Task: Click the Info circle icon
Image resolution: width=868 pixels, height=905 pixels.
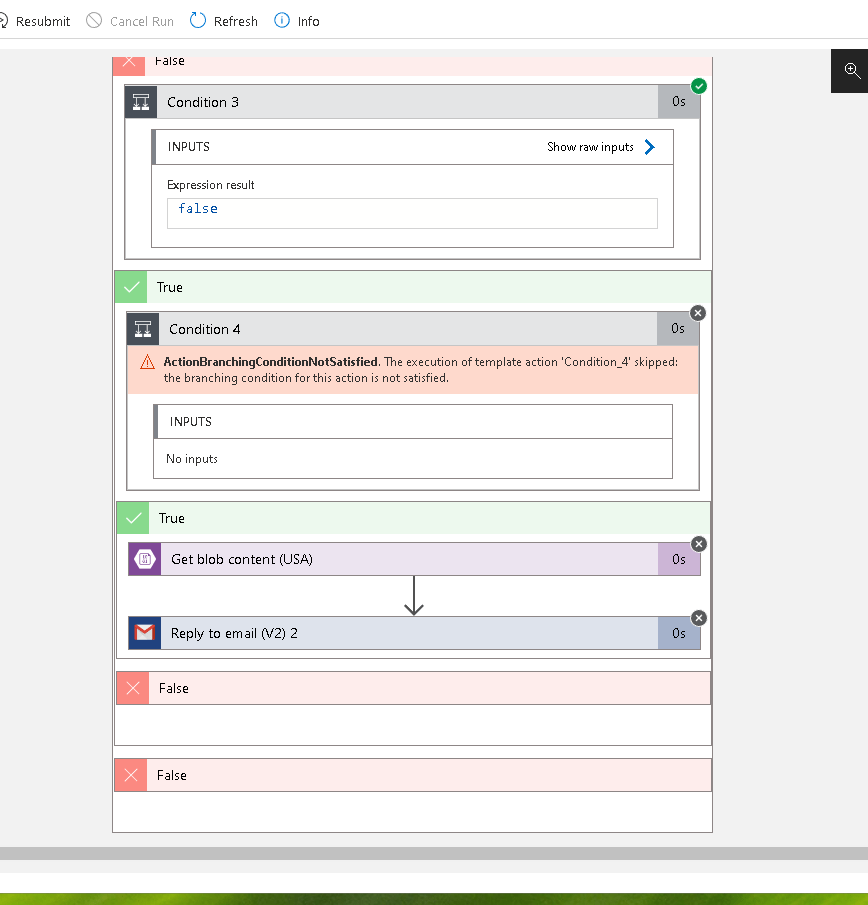Action: tap(282, 21)
